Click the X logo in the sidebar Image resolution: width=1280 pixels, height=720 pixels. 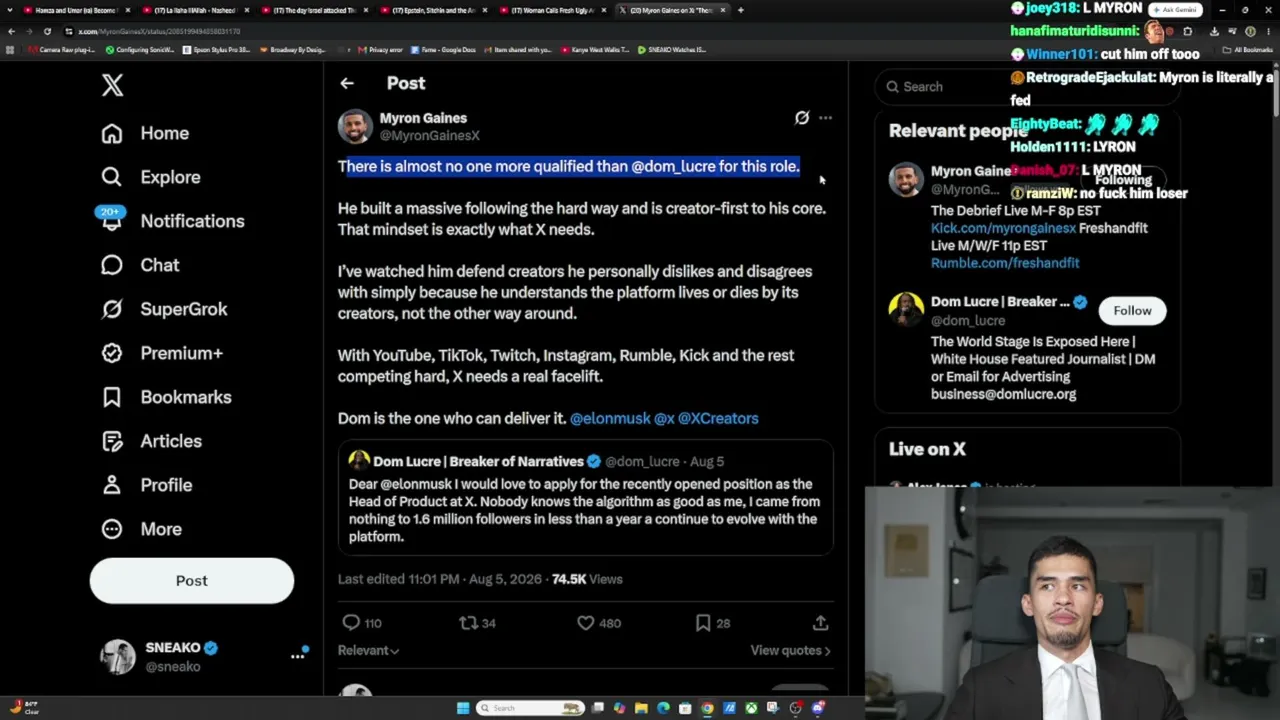(112, 85)
